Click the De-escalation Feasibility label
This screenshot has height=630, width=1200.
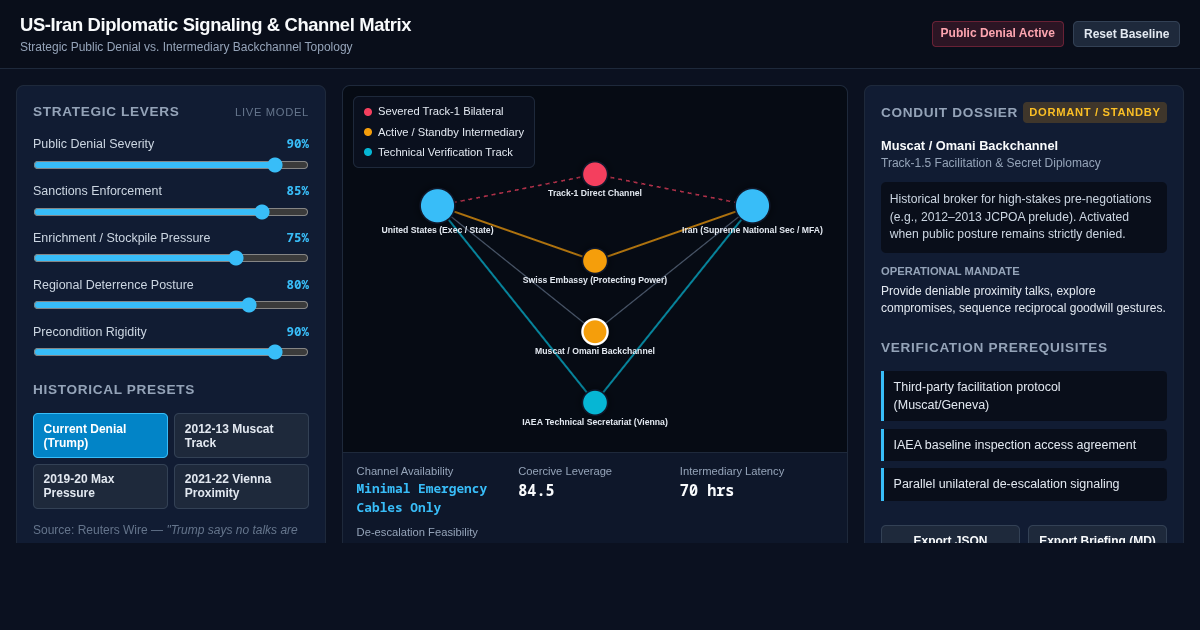pos(417,532)
